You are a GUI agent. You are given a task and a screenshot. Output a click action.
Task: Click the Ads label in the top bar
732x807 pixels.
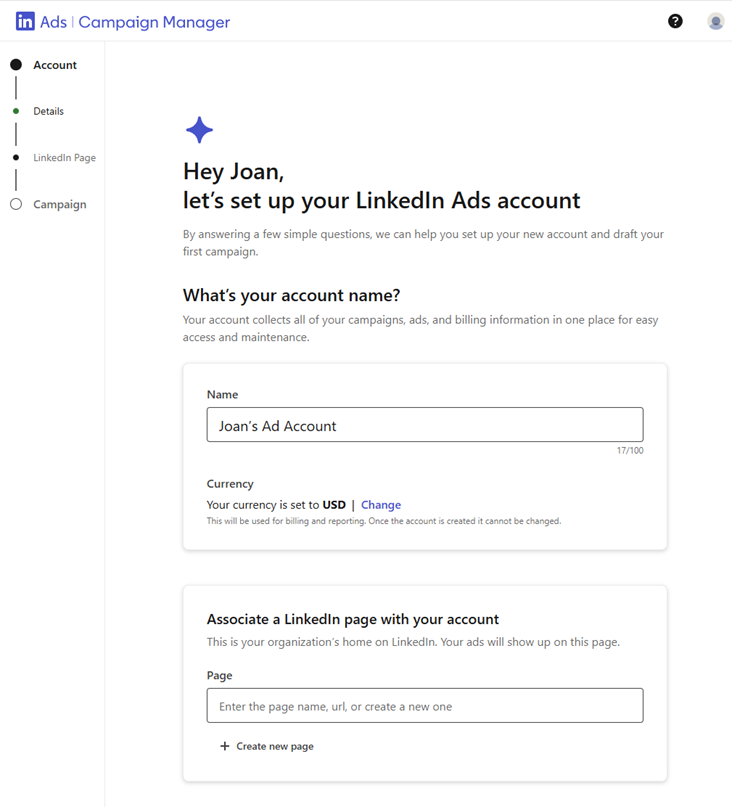point(55,20)
